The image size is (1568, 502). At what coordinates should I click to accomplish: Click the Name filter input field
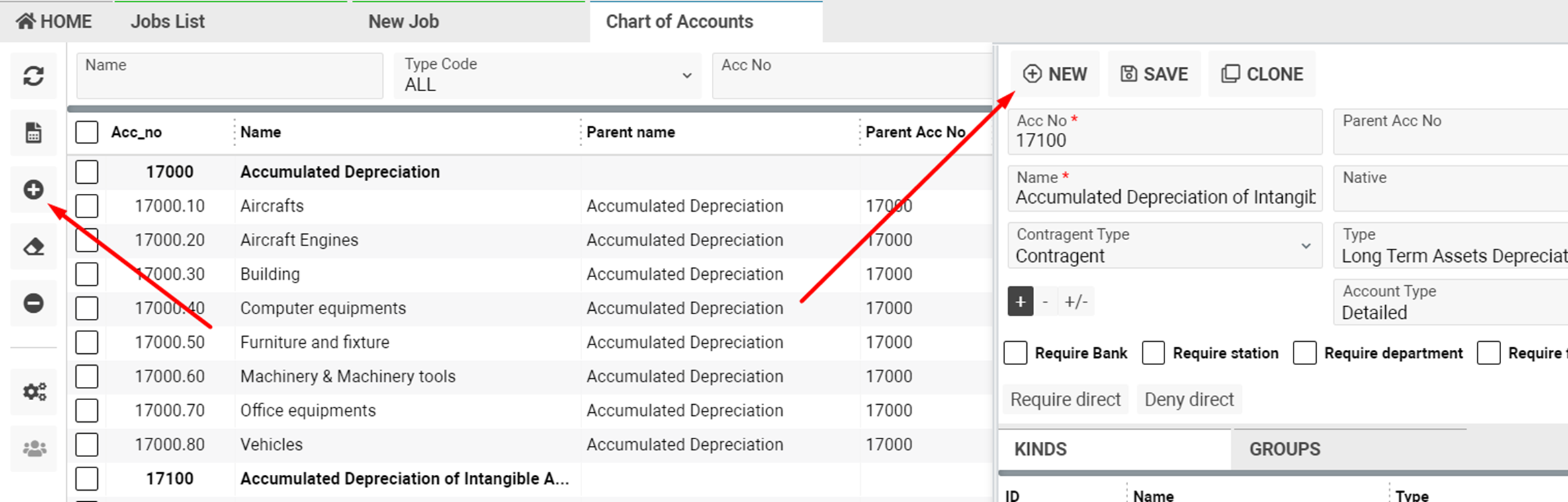pyautogui.click(x=230, y=76)
